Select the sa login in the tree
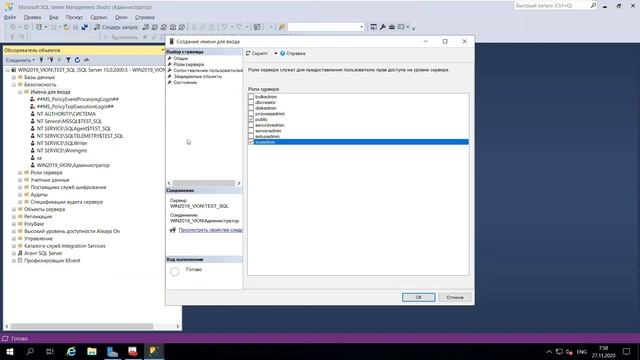The width and height of the screenshot is (640, 360). [39, 158]
